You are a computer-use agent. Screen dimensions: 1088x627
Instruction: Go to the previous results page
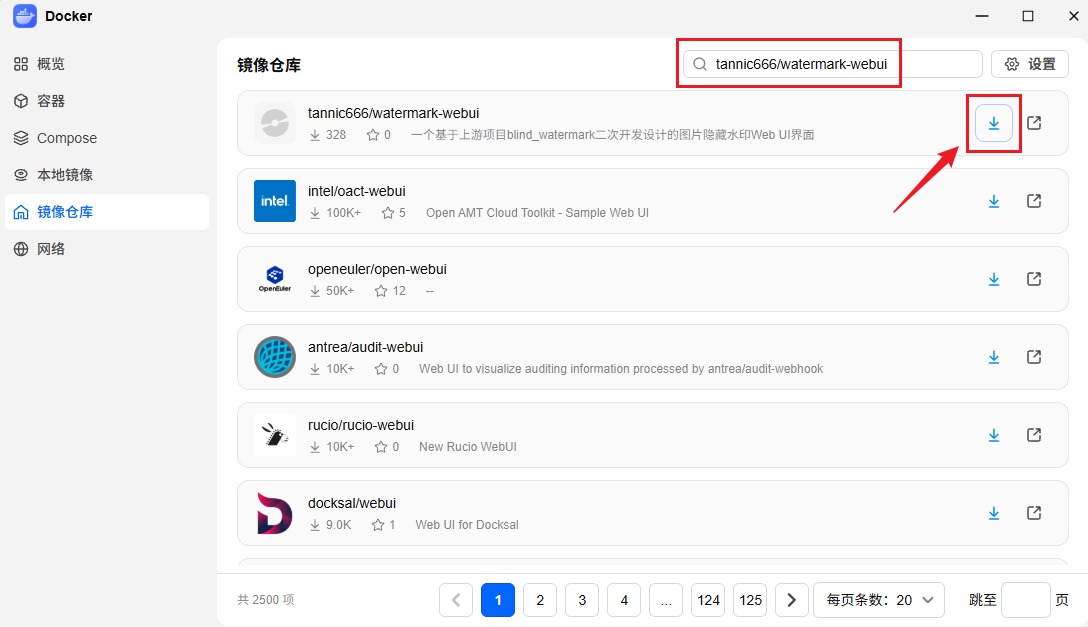click(456, 600)
